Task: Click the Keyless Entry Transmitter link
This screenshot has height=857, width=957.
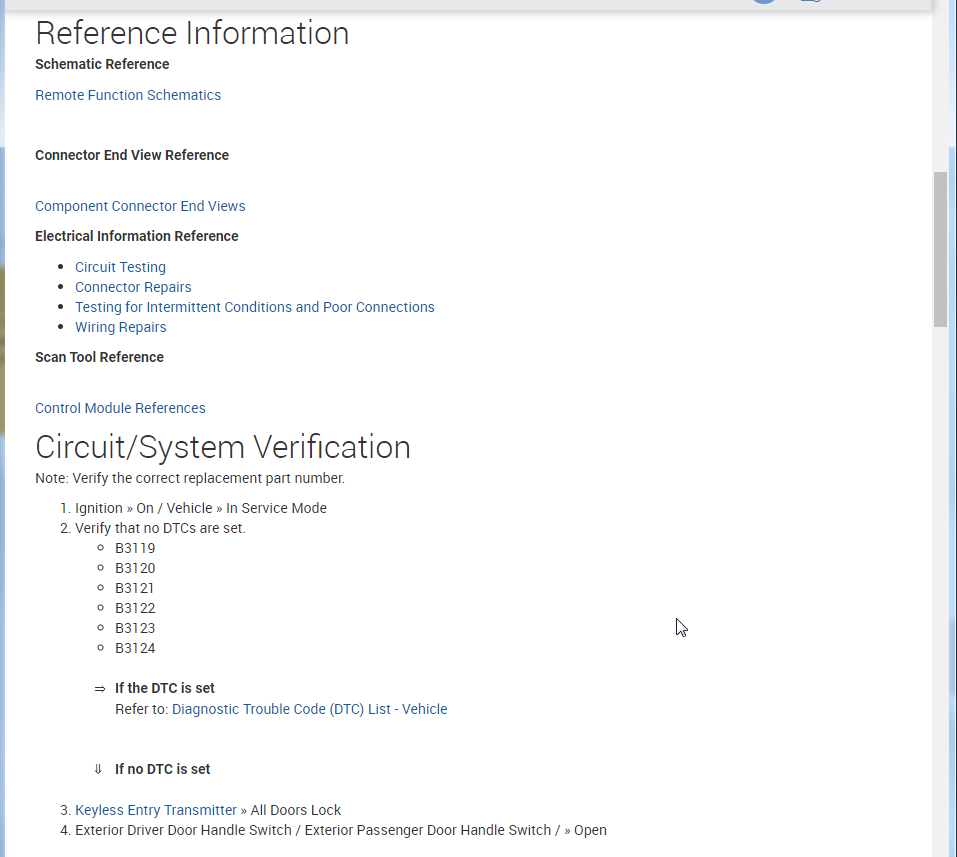Action: coord(155,810)
